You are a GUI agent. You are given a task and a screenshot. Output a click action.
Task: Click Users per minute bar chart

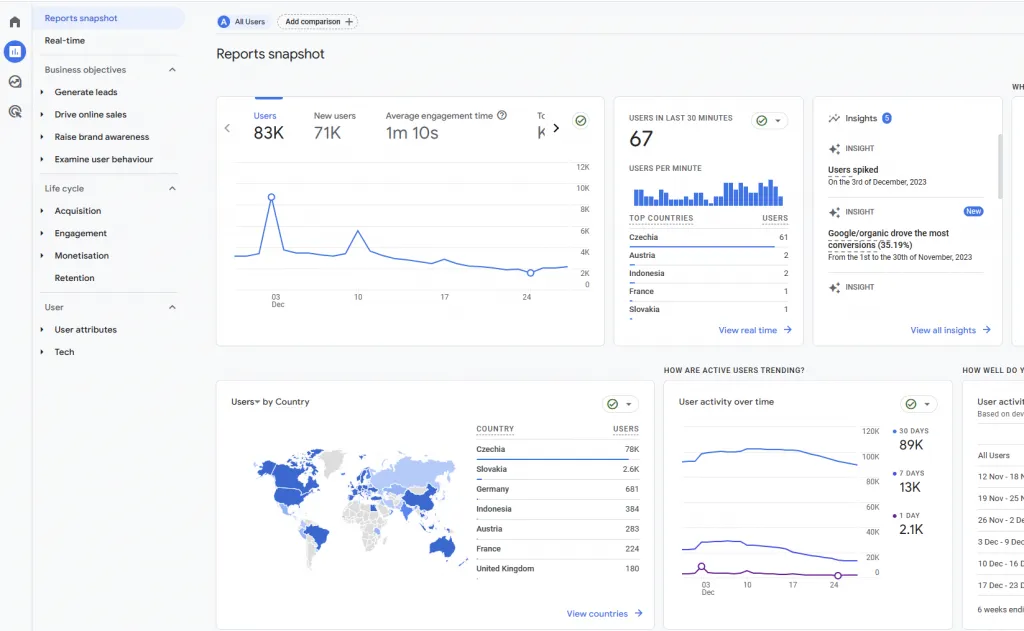click(x=708, y=193)
